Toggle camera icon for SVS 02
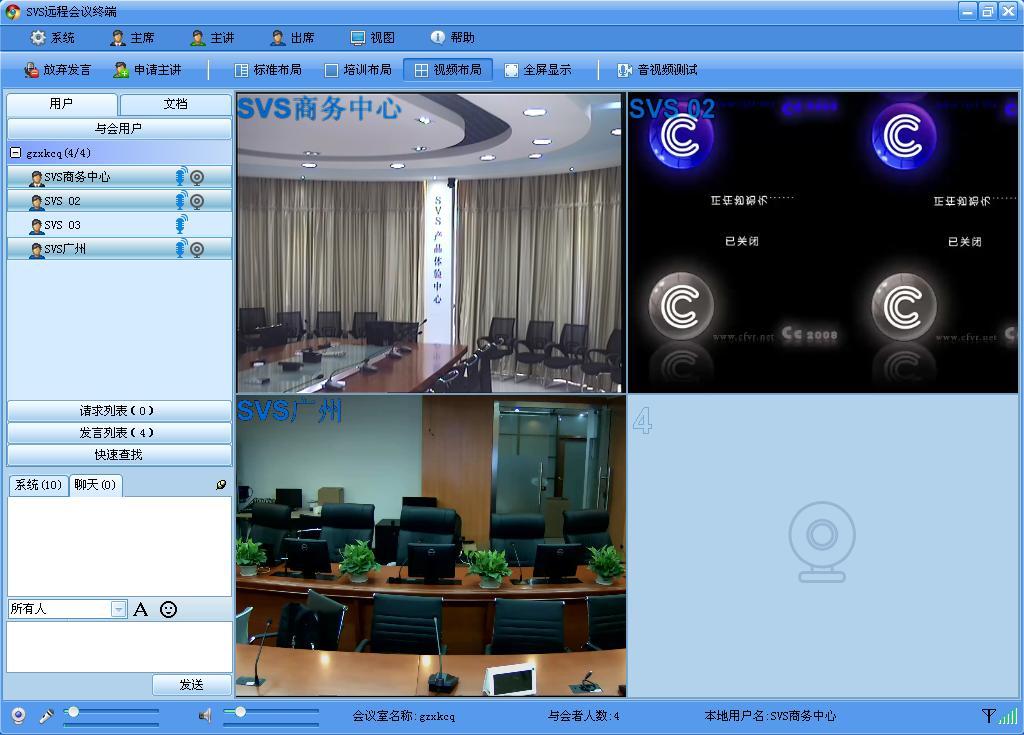 tap(197, 201)
